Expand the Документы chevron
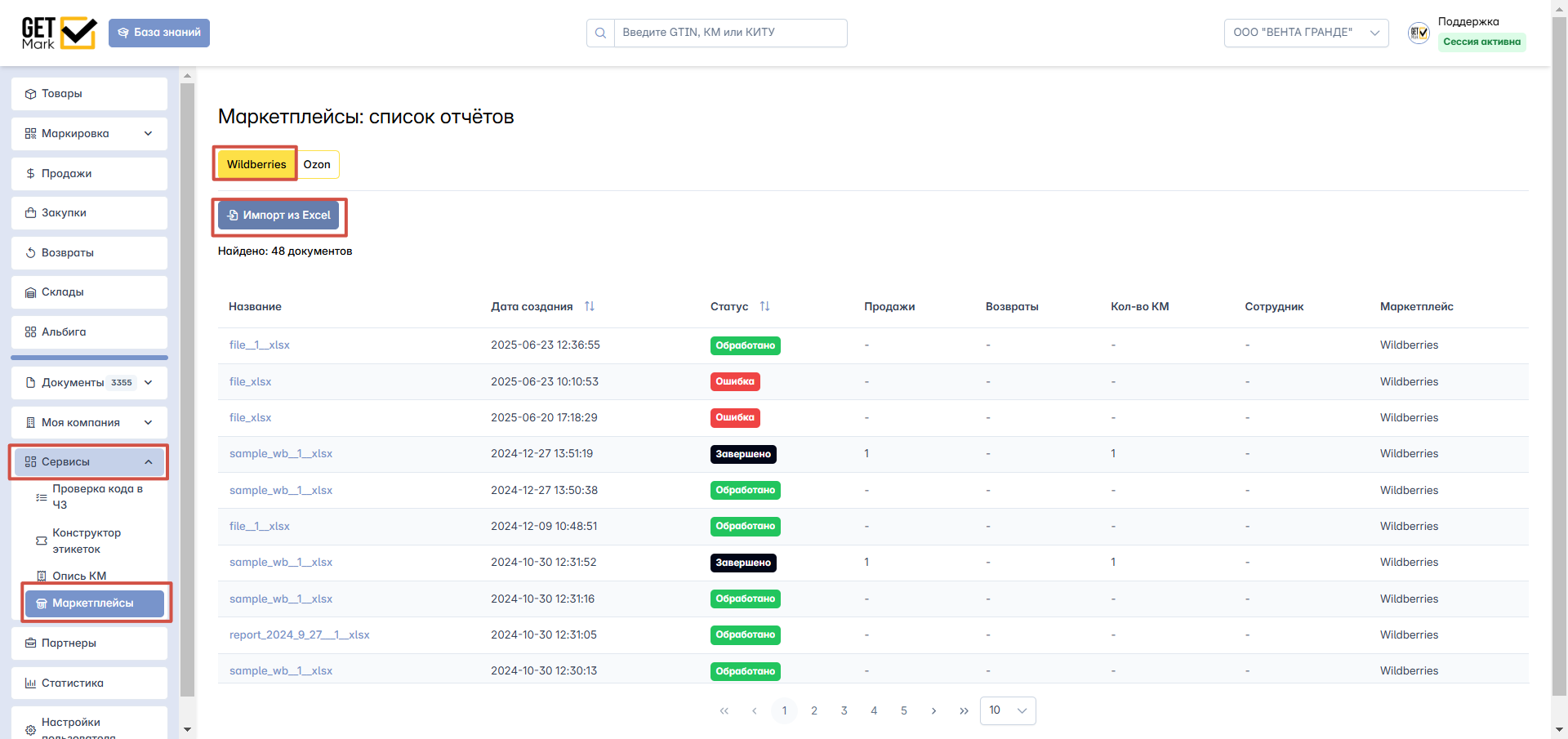1568x739 pixels. pos(149,383)
